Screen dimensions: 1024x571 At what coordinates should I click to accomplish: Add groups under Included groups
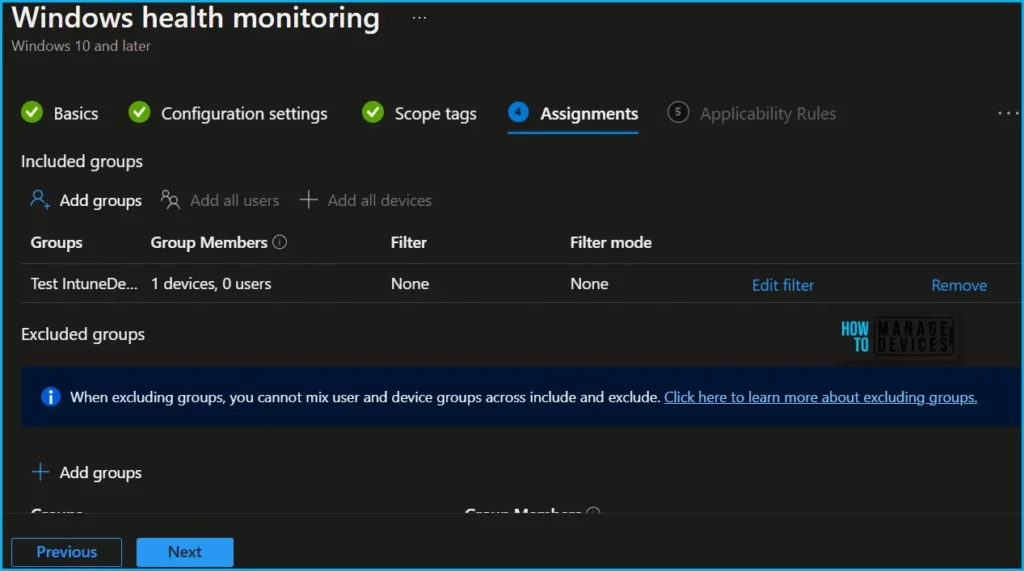(x=101, y=201)
